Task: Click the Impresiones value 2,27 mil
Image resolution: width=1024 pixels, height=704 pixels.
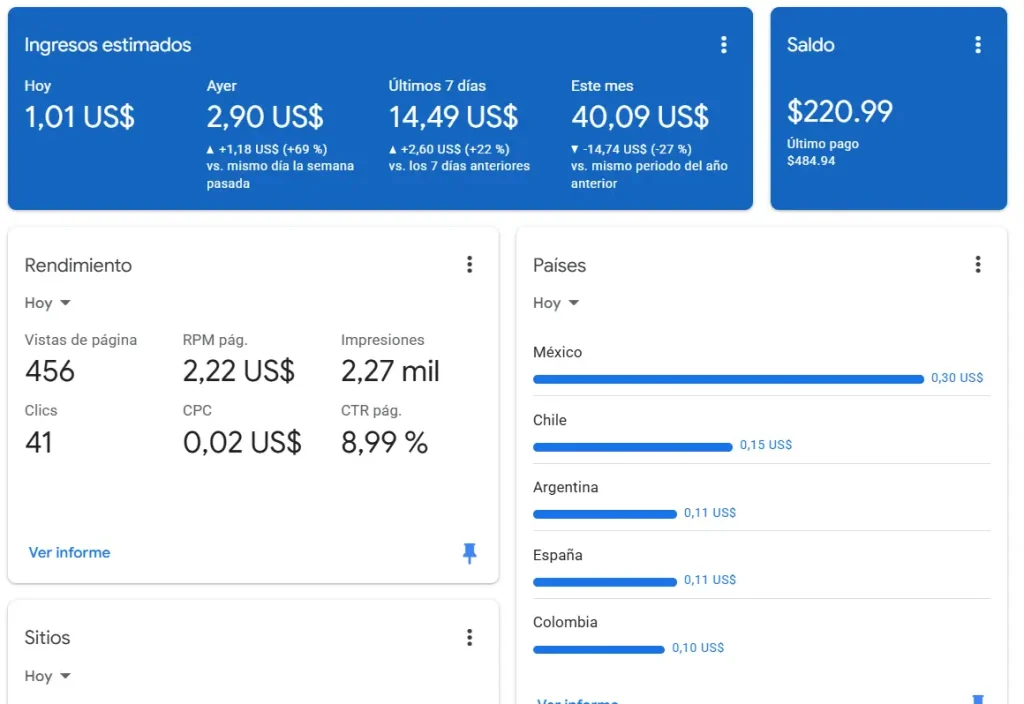Action: coord(390,372)
